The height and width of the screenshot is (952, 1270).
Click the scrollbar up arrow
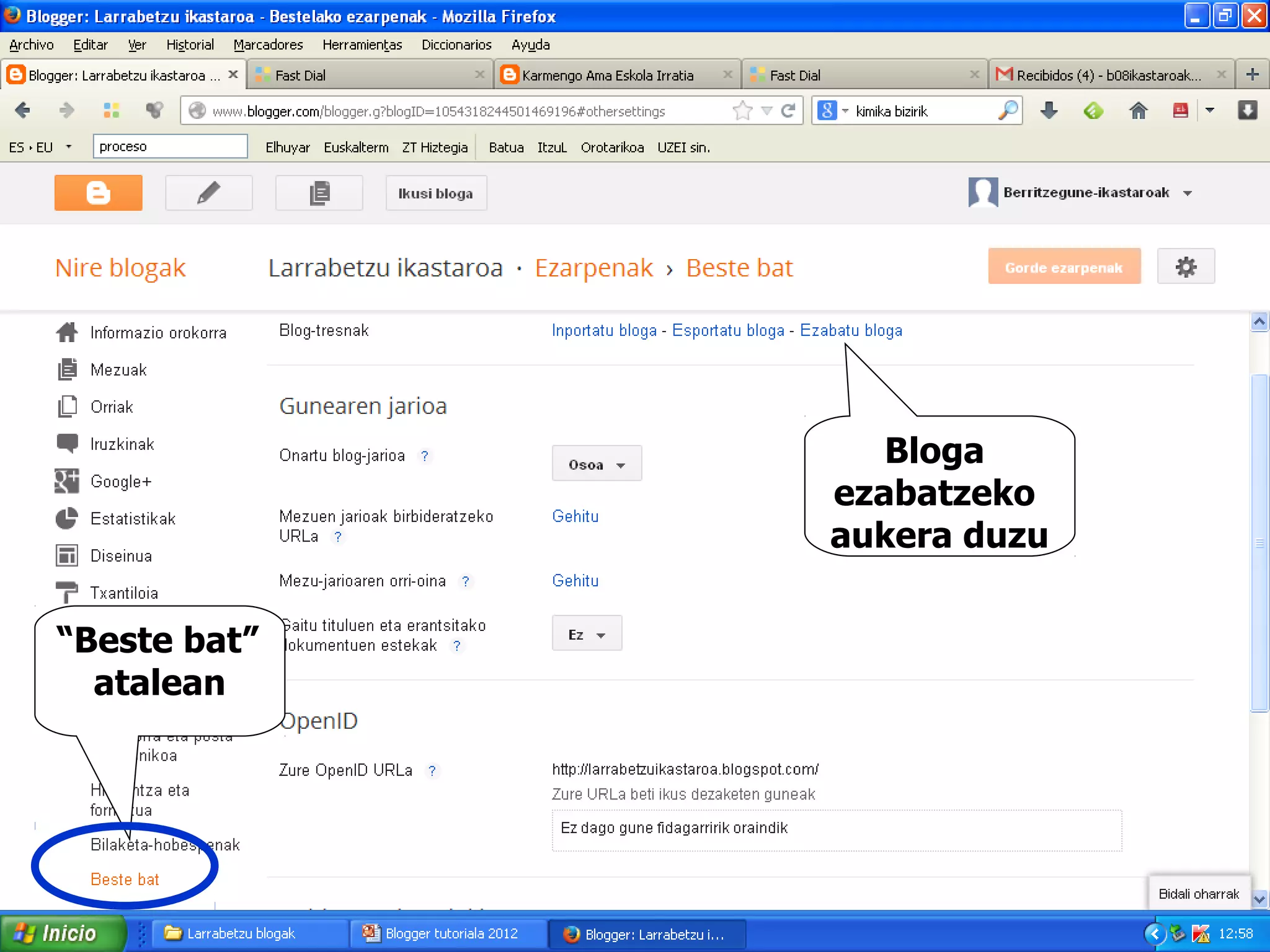(x=1259, y=321)
